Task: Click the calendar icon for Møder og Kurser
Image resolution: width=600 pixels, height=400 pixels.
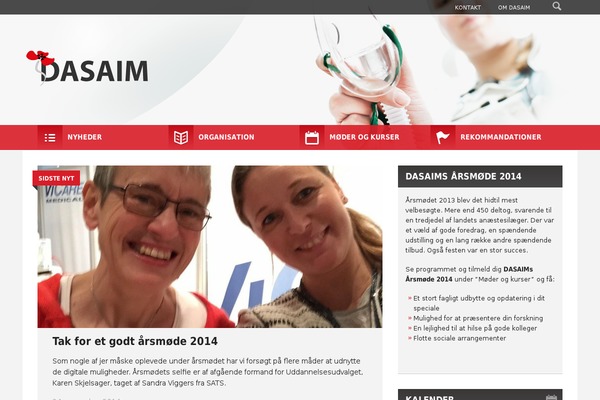Action: click(x=312, y=137)
